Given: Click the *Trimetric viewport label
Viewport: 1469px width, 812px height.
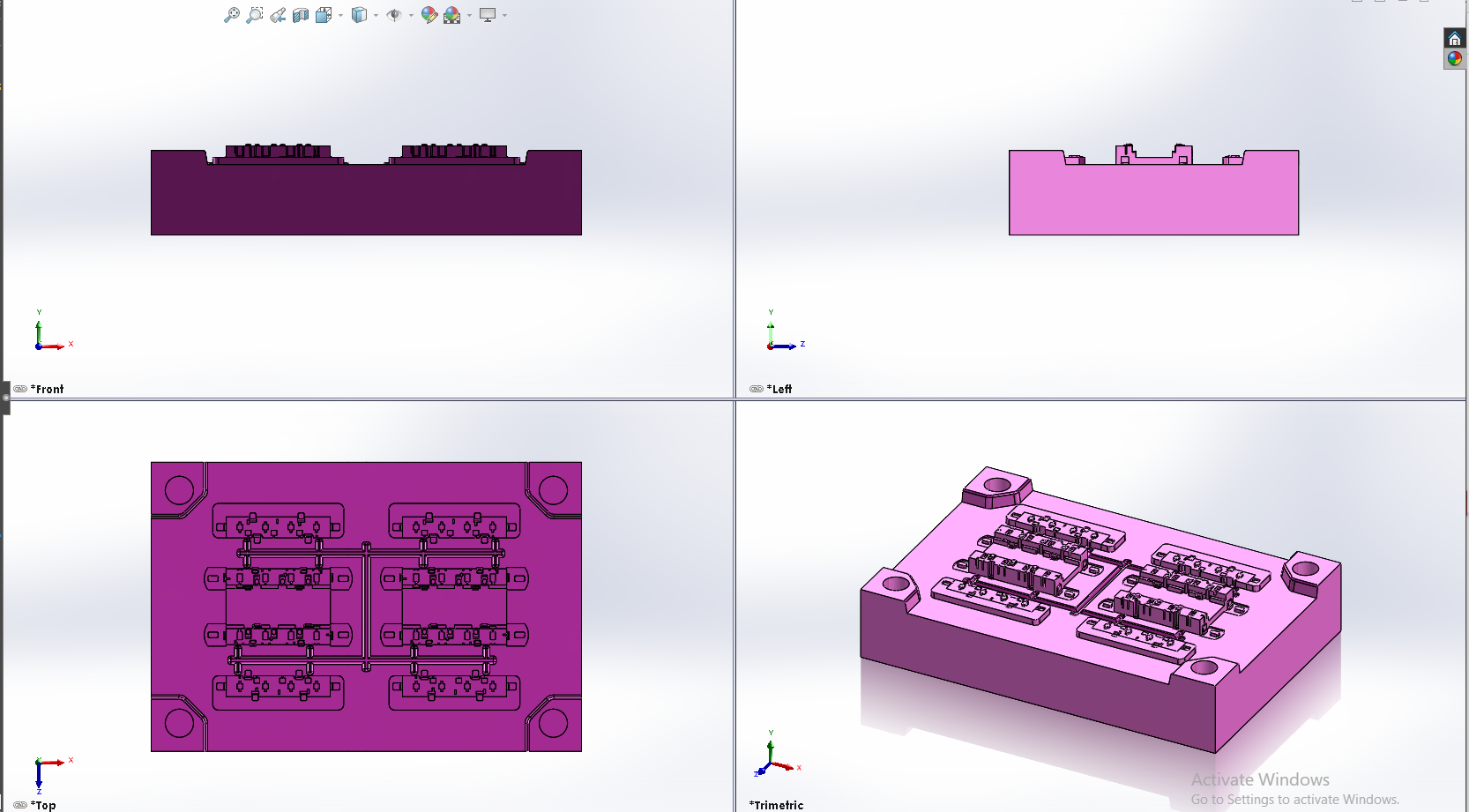Looking at the screenshot, I should point(777,805).
